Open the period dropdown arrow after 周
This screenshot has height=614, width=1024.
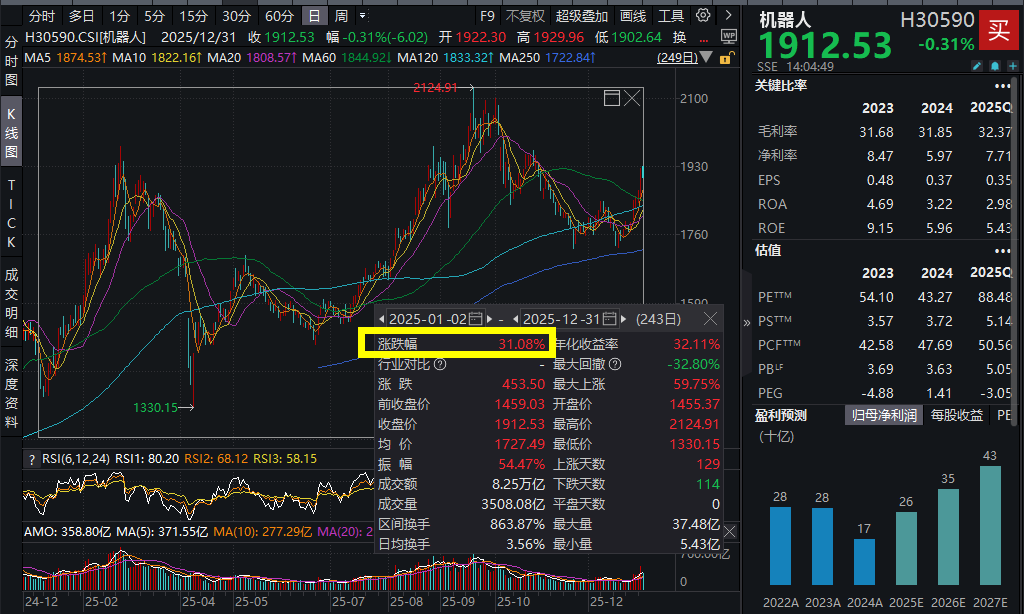(366, 16)
